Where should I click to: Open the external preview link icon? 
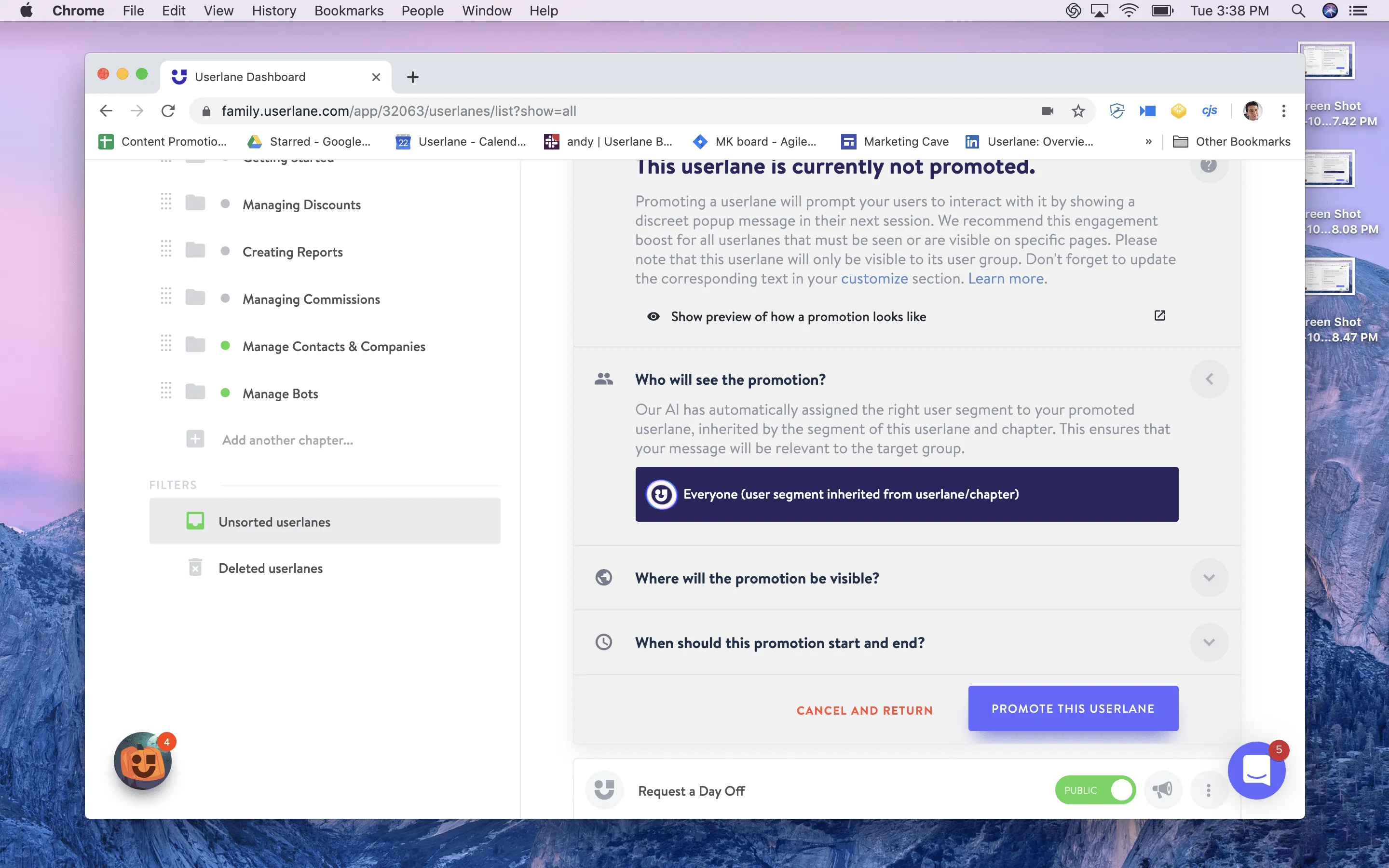1159,316
